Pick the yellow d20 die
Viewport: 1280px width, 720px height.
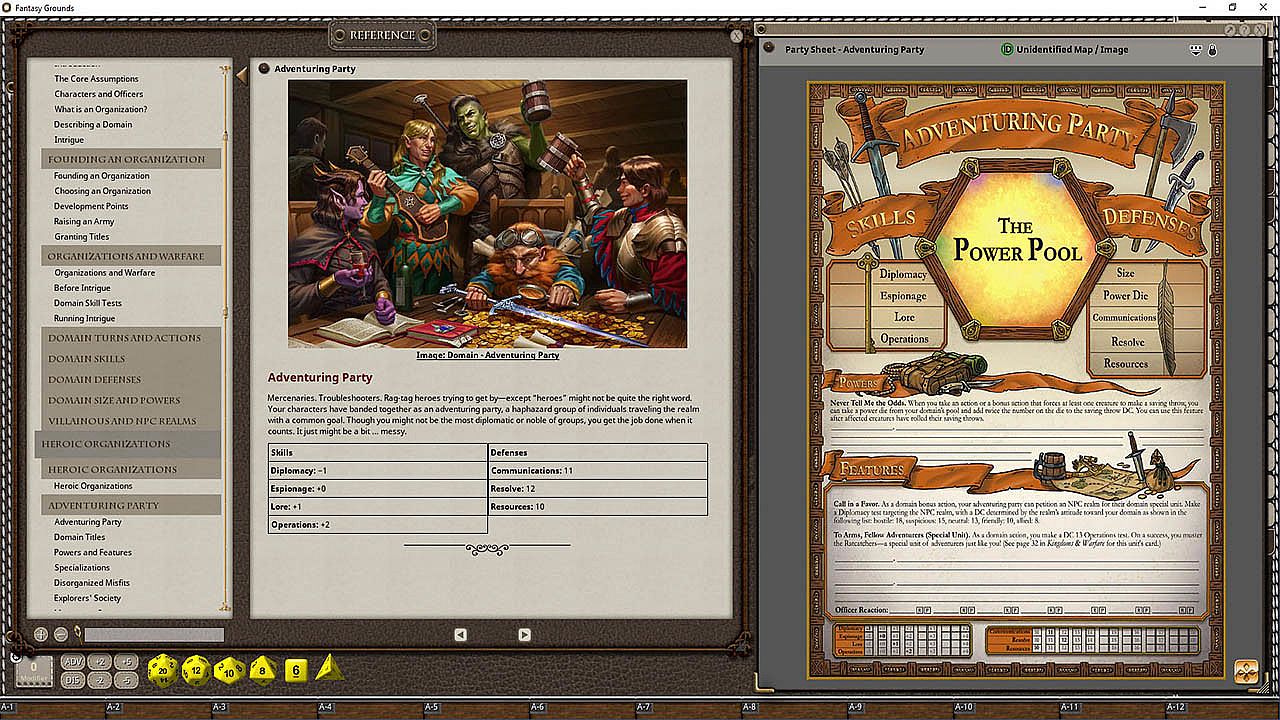point(162,670)
